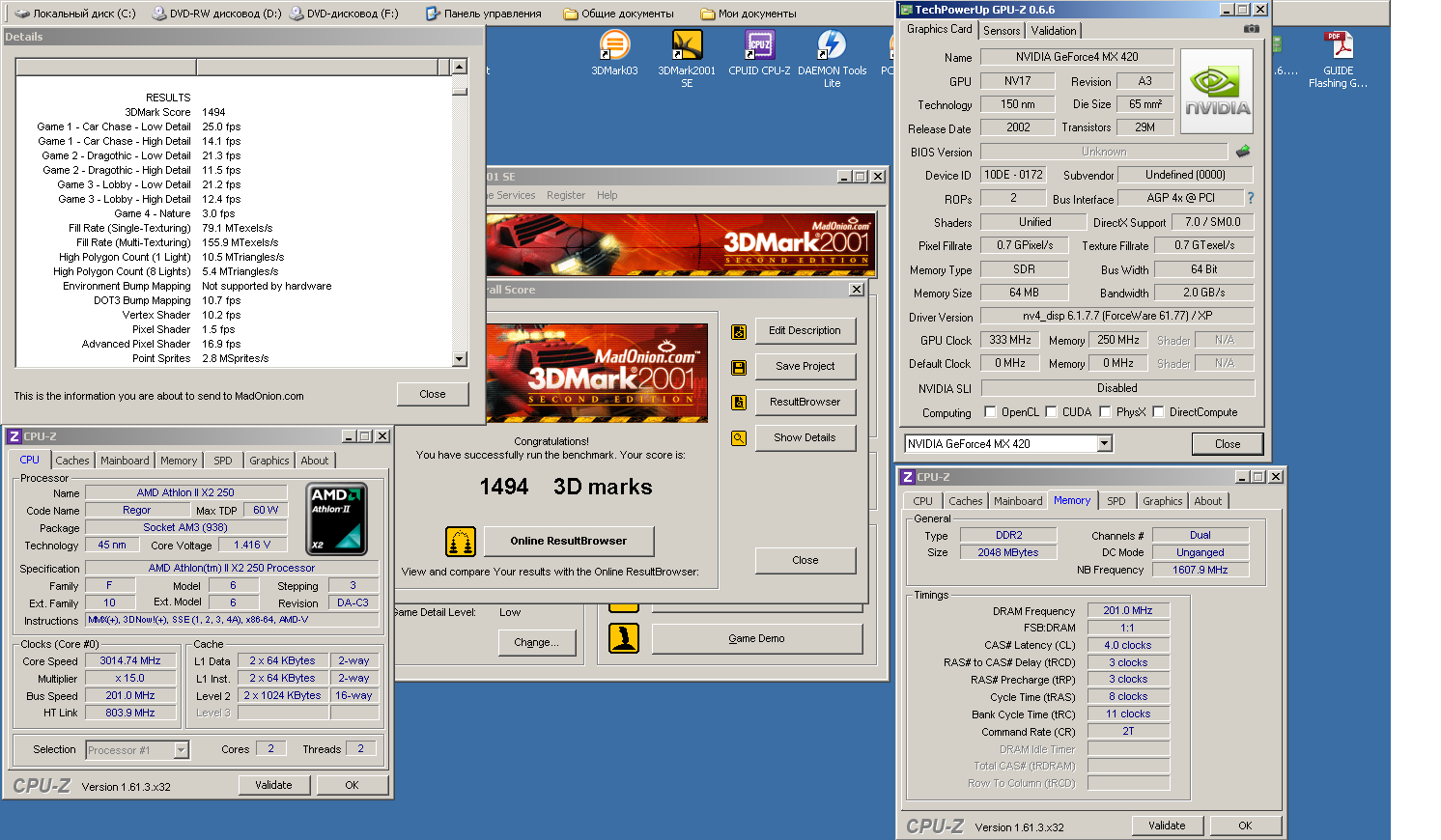Click the Online ResultBrowser button
The width and height of the screenshot is (1441, 840).
[568, 542]
